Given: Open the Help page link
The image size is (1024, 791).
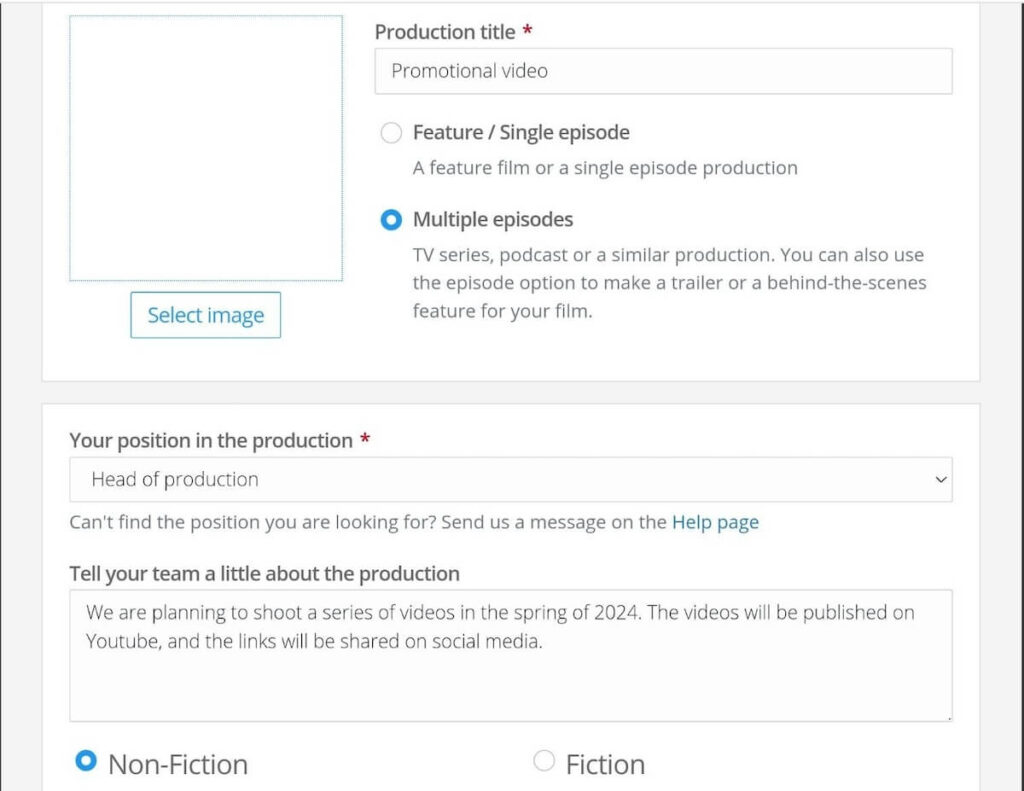Looking at the screenshot, I should [x=715, y=521].
